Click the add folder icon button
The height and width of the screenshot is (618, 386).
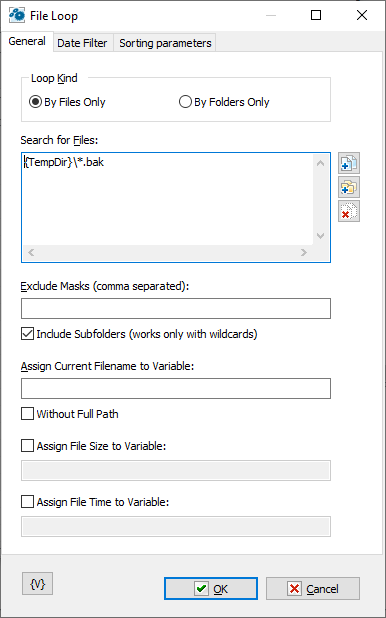[x=349, y=187]
